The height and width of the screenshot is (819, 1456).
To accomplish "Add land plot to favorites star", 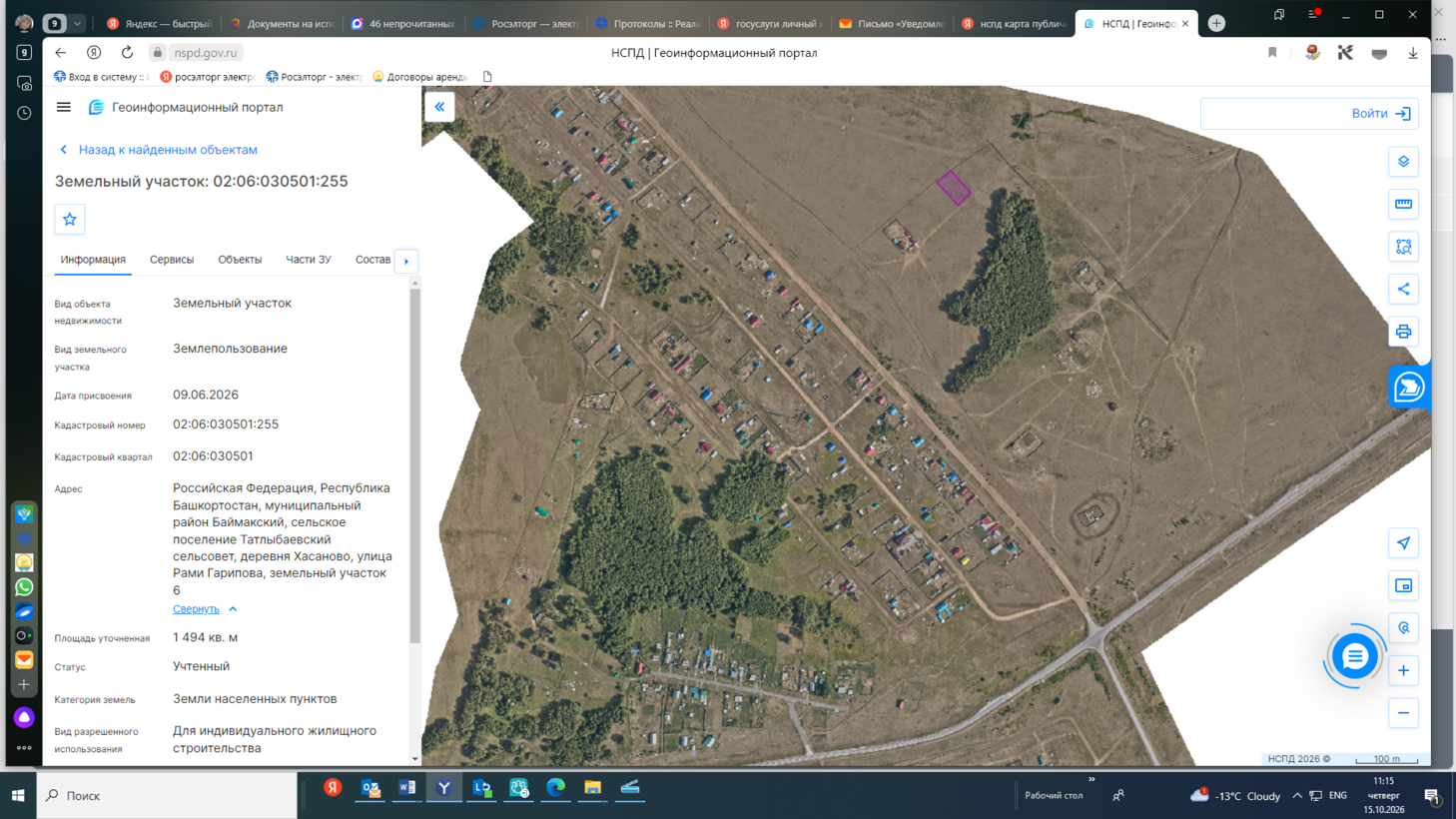I will coord(70,220).
